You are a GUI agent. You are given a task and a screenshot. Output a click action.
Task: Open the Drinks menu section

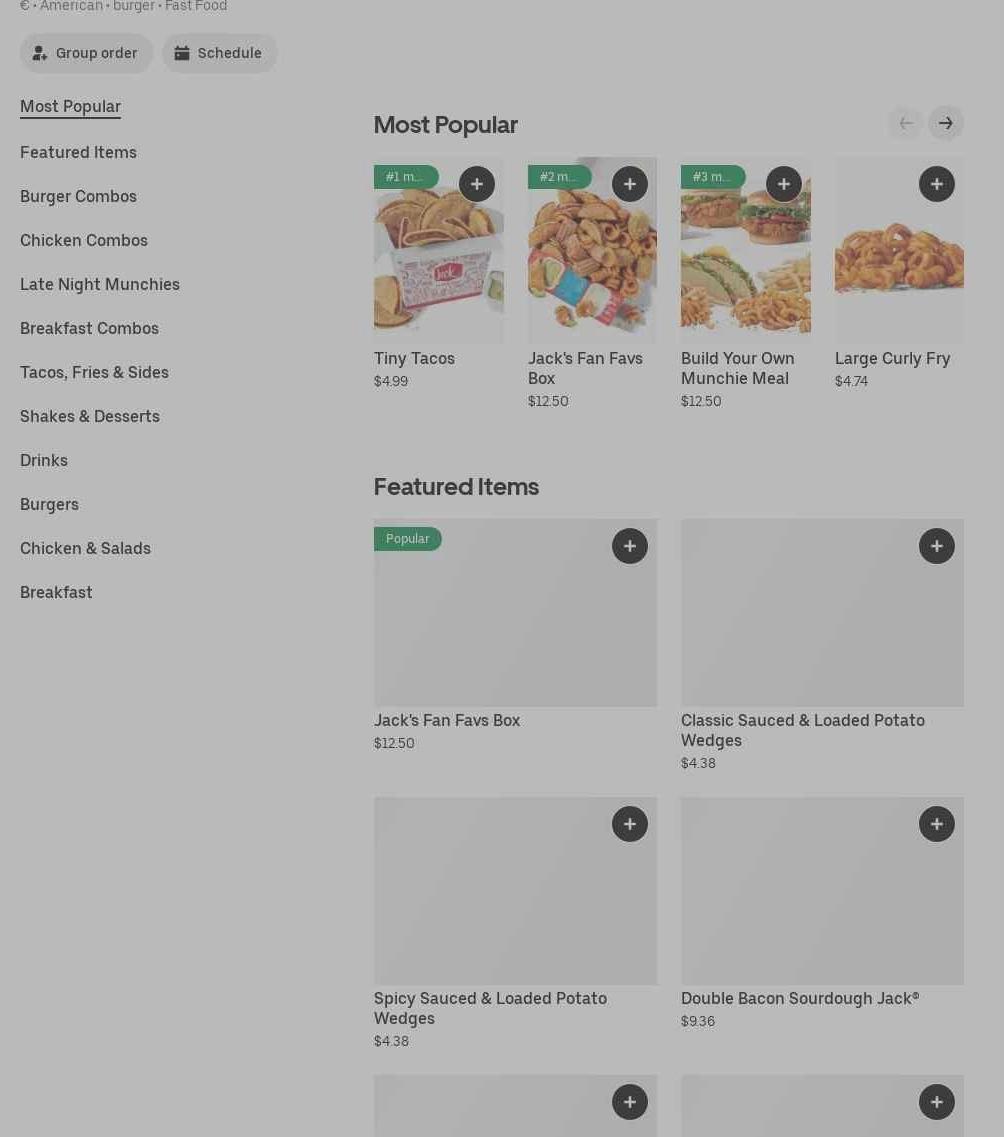[44, 460]
